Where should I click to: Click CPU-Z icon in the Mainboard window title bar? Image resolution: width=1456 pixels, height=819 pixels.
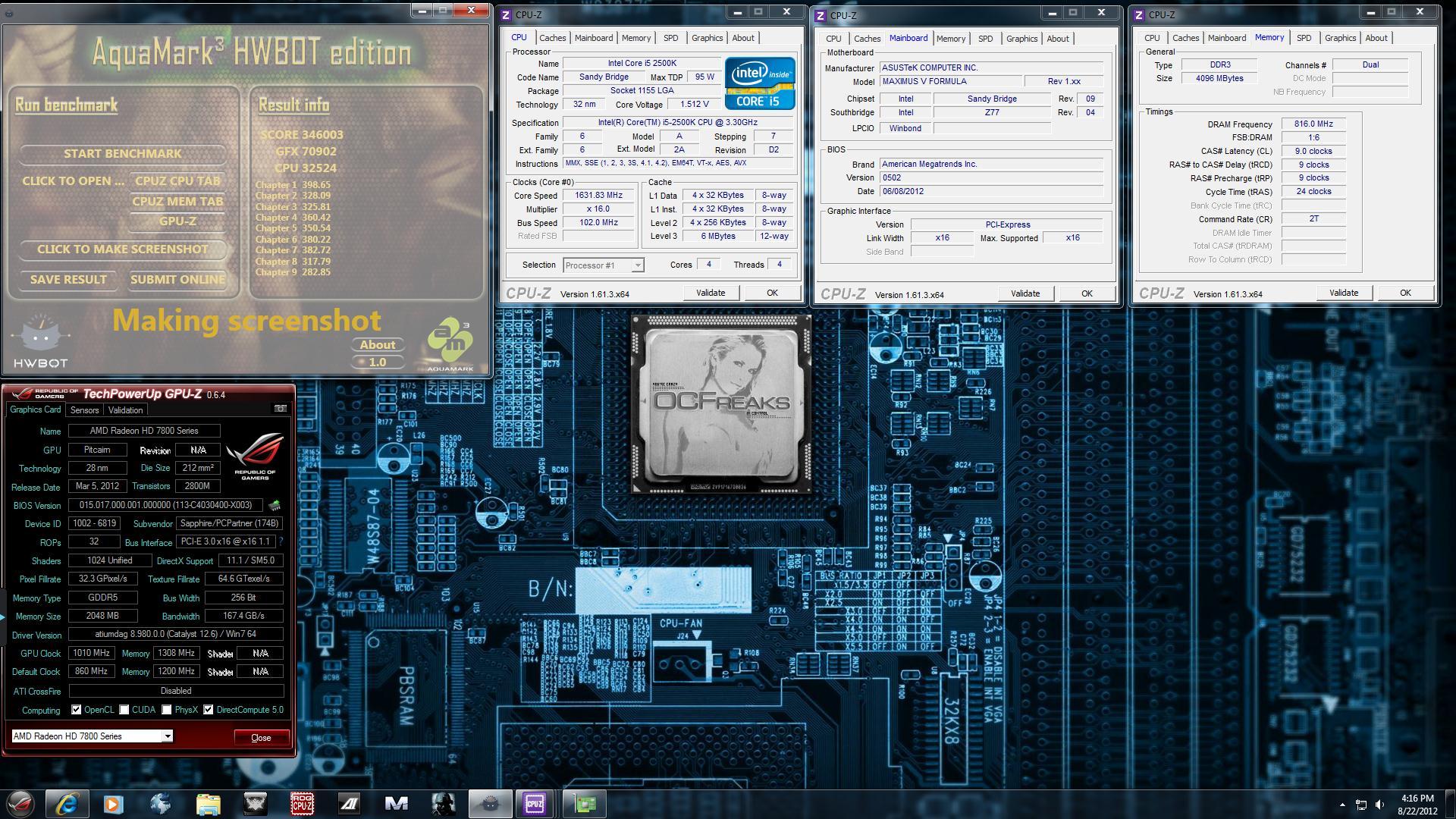click(x=820, y=16)
